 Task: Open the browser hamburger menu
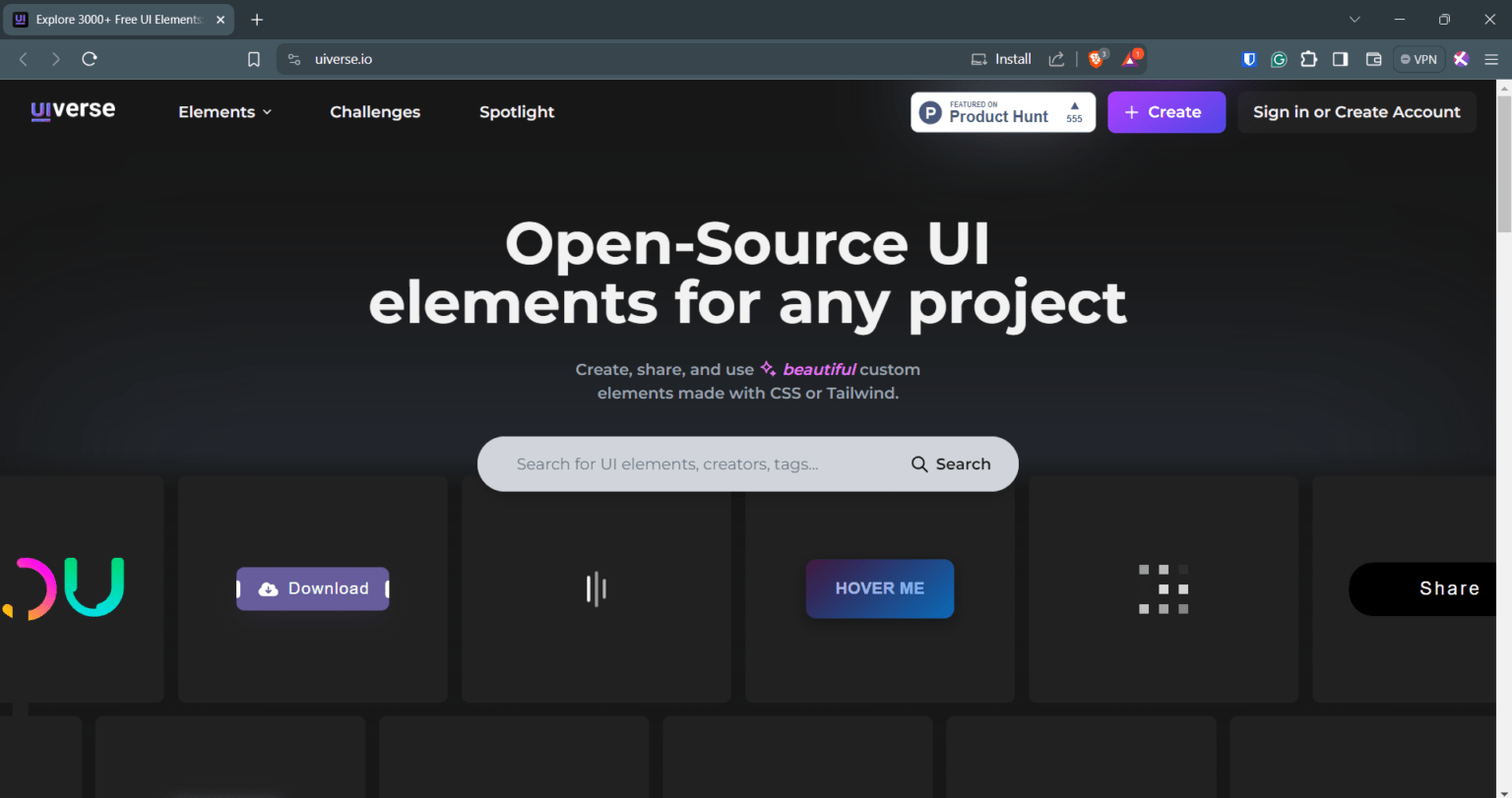[1491, 59]
